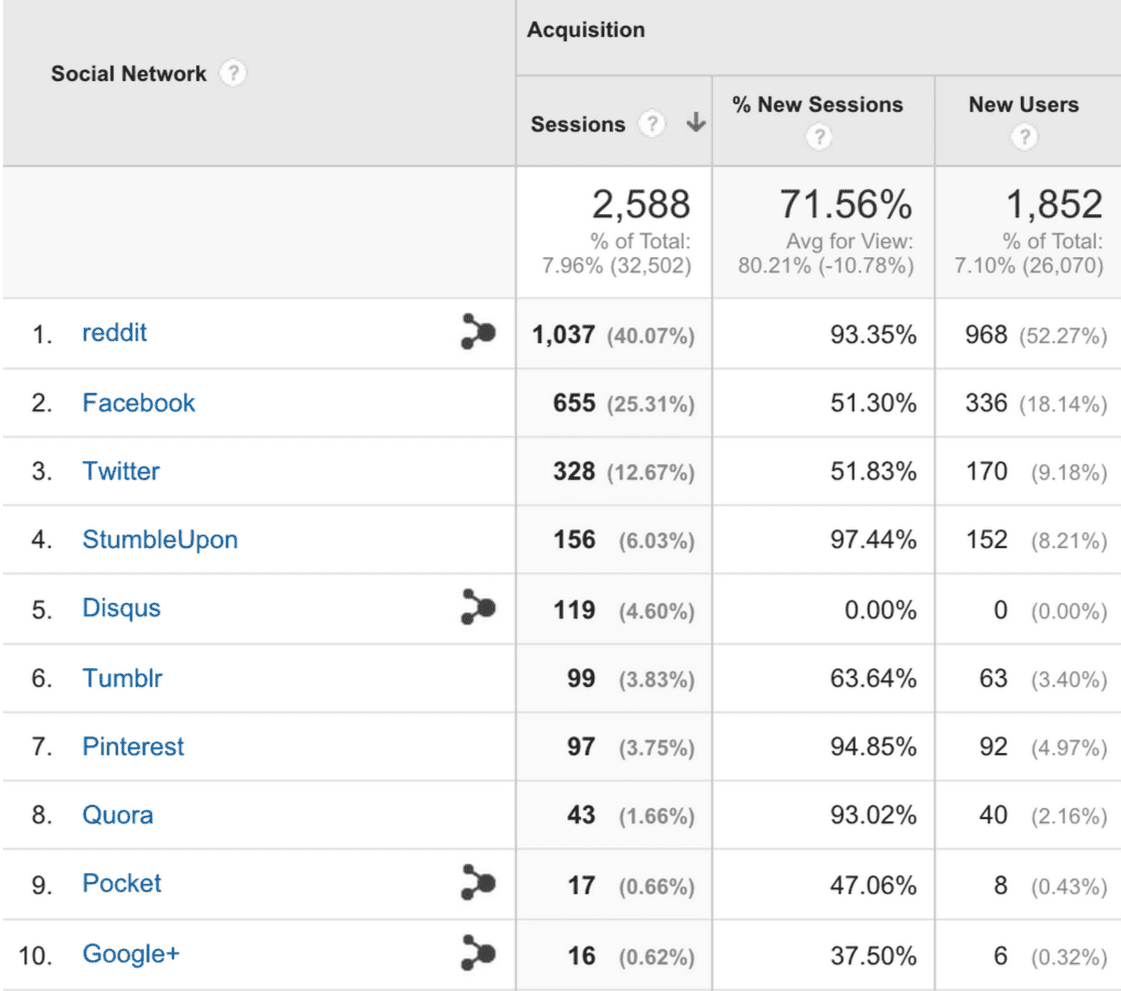Open the Disqus row's hub data icon

478,607
